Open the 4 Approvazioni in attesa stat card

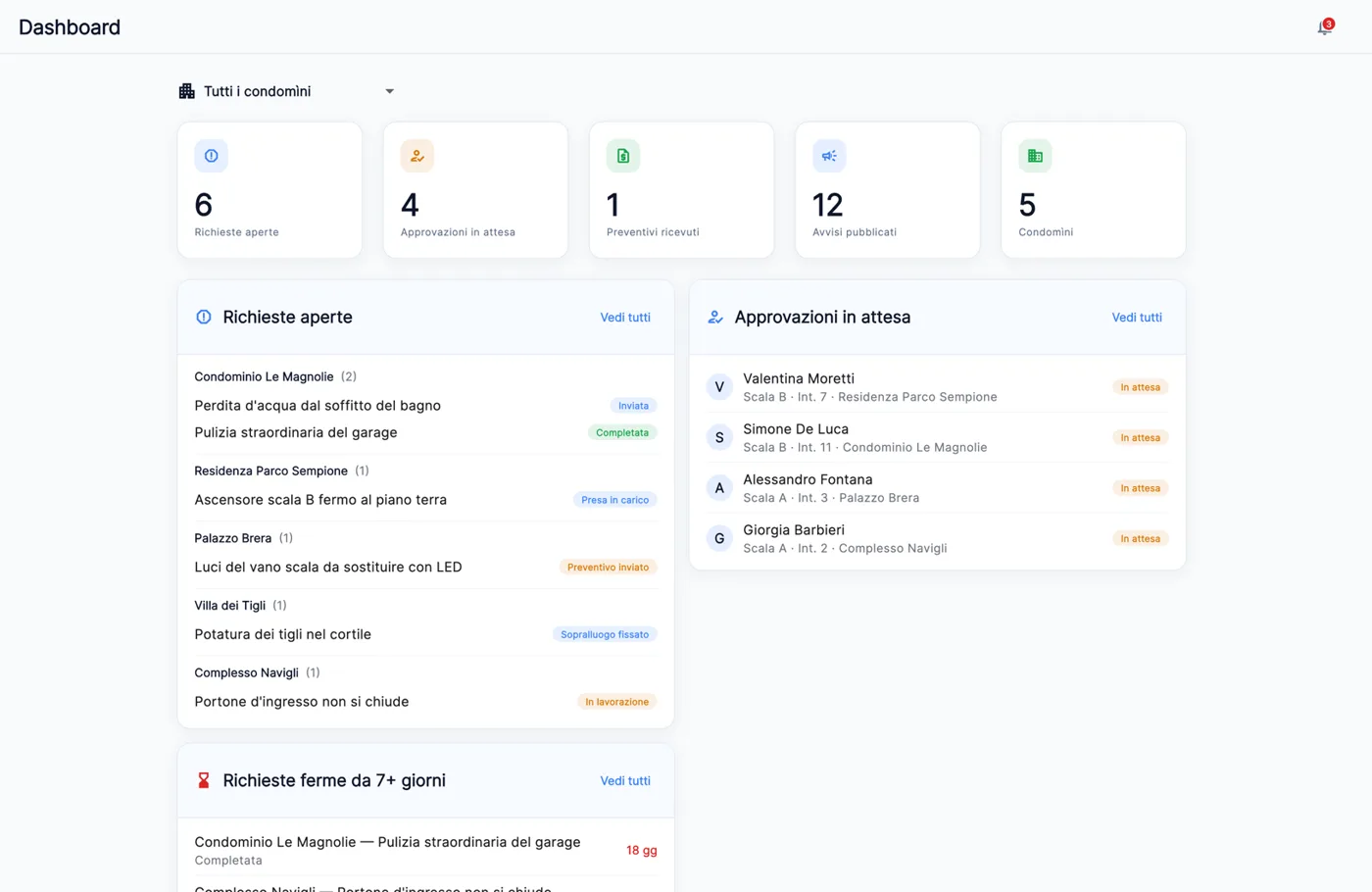point(475,190)
